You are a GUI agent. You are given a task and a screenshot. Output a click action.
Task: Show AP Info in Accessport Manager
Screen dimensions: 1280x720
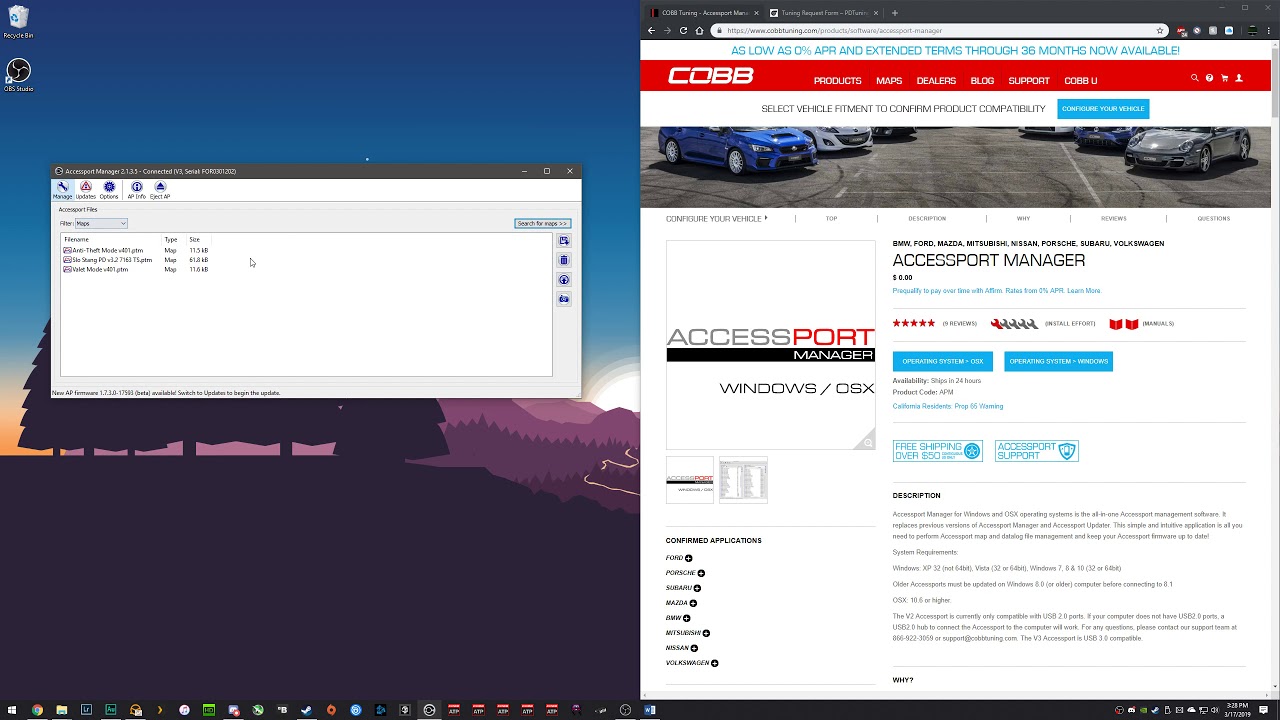pos(137,190)
